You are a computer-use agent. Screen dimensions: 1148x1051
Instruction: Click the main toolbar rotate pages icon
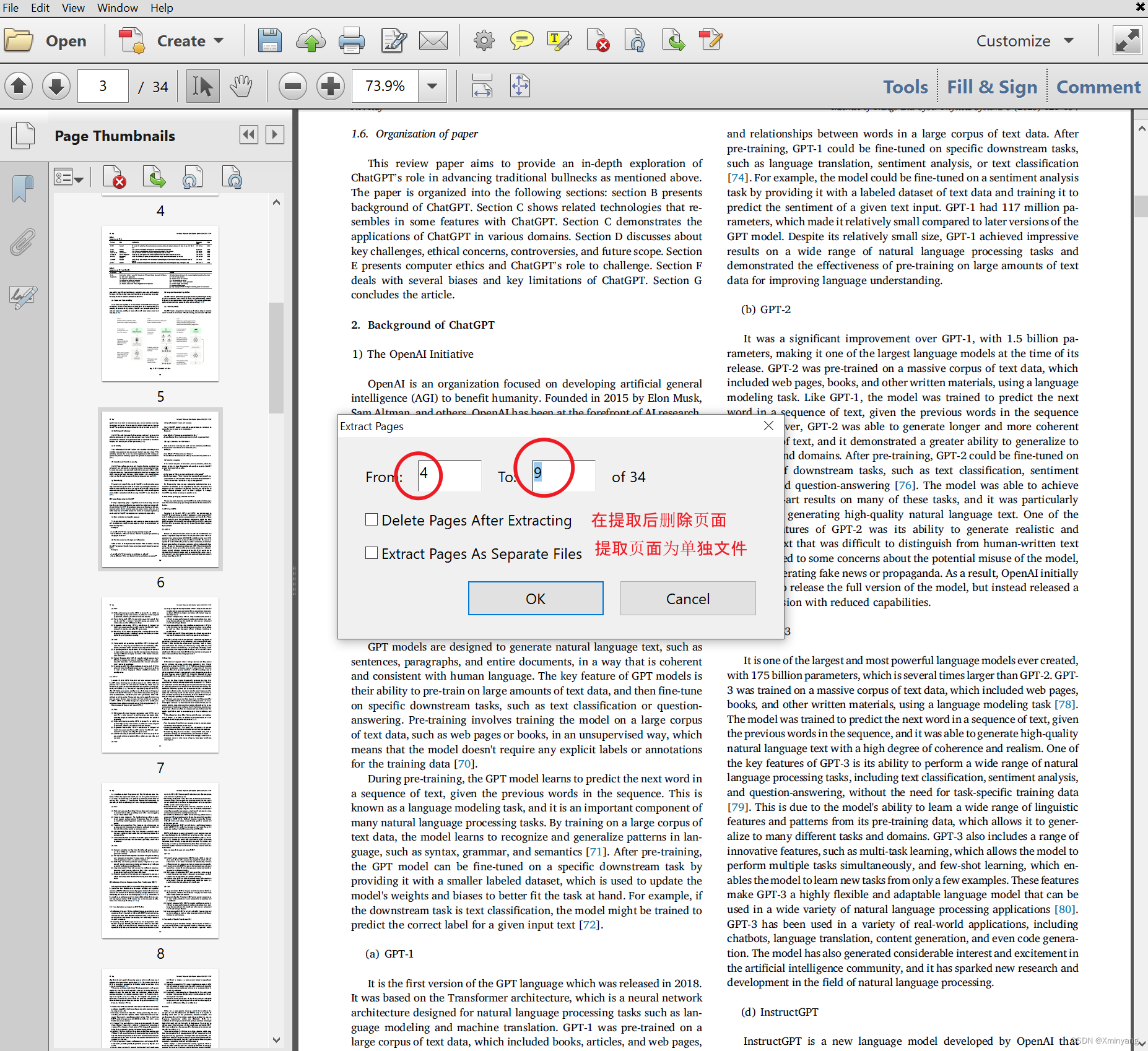[x=635, y=41]
